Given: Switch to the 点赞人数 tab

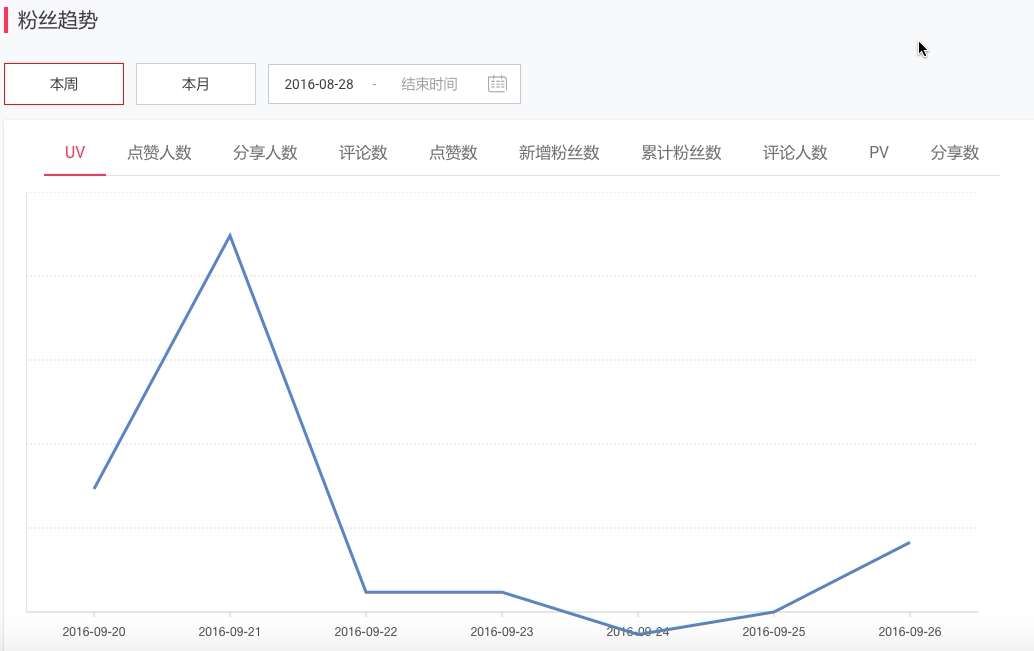Looking at the screenshot, I should 159,153.
